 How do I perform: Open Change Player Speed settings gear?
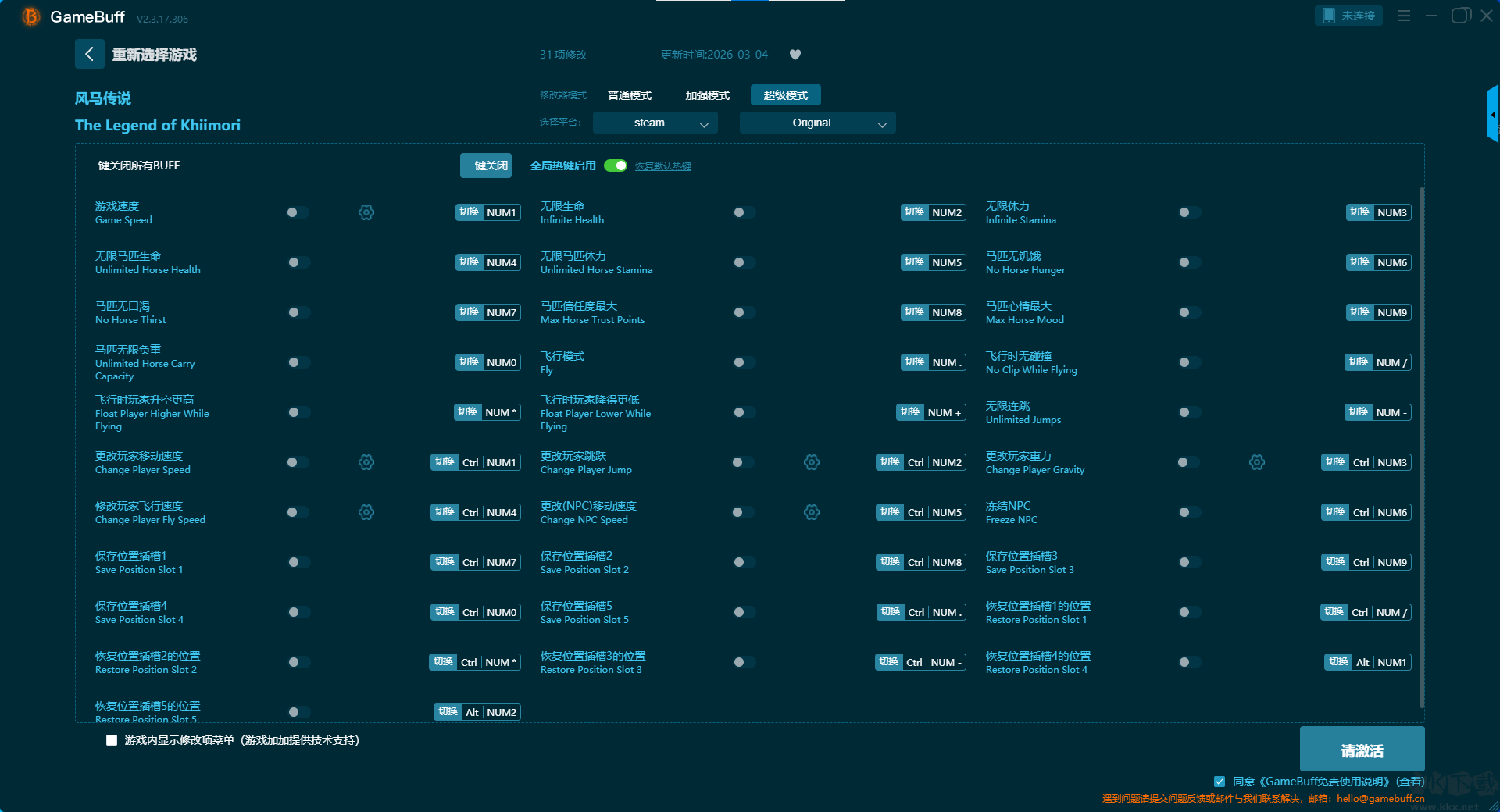366,462
